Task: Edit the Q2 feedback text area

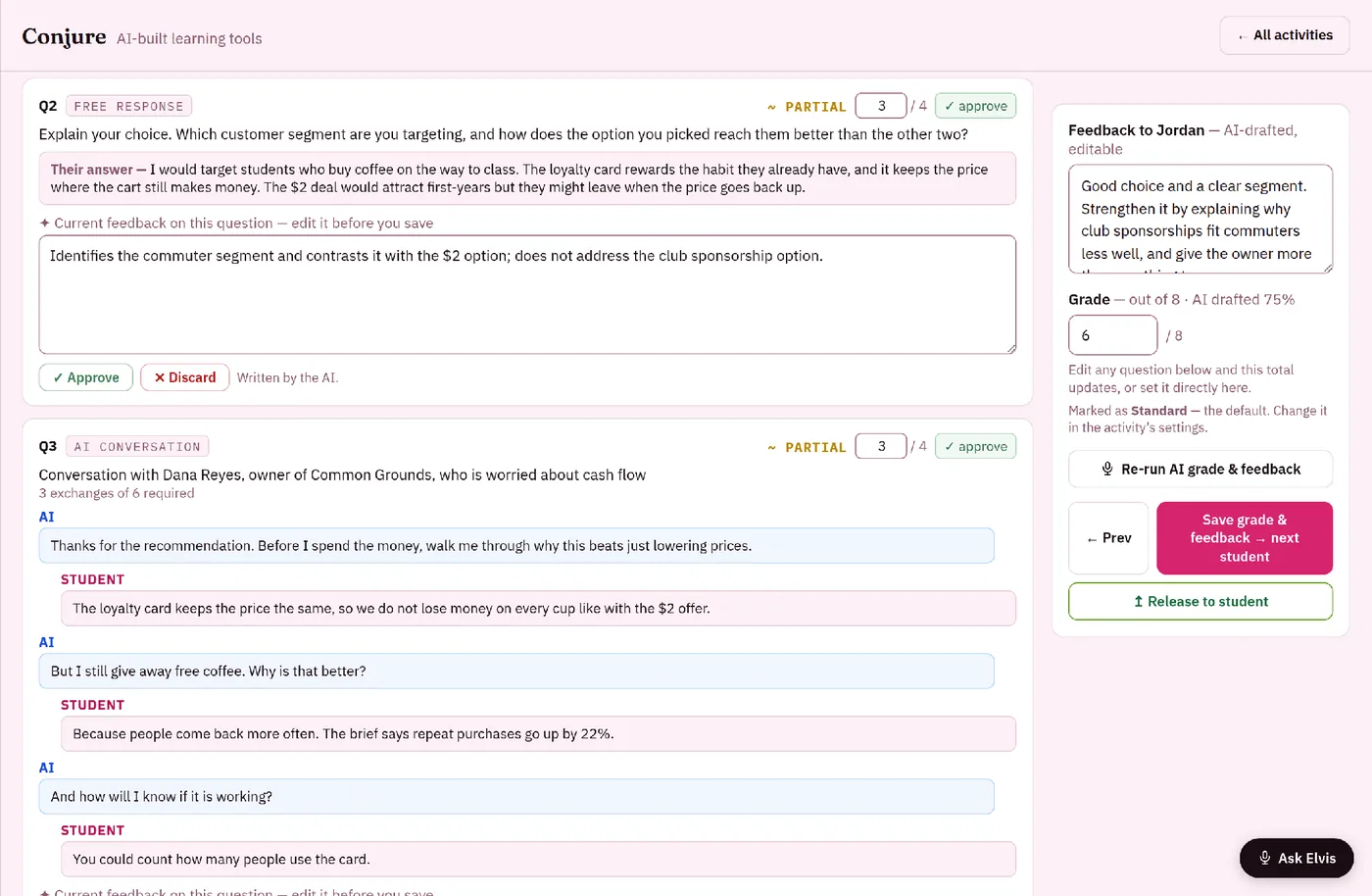Action: 527,294
